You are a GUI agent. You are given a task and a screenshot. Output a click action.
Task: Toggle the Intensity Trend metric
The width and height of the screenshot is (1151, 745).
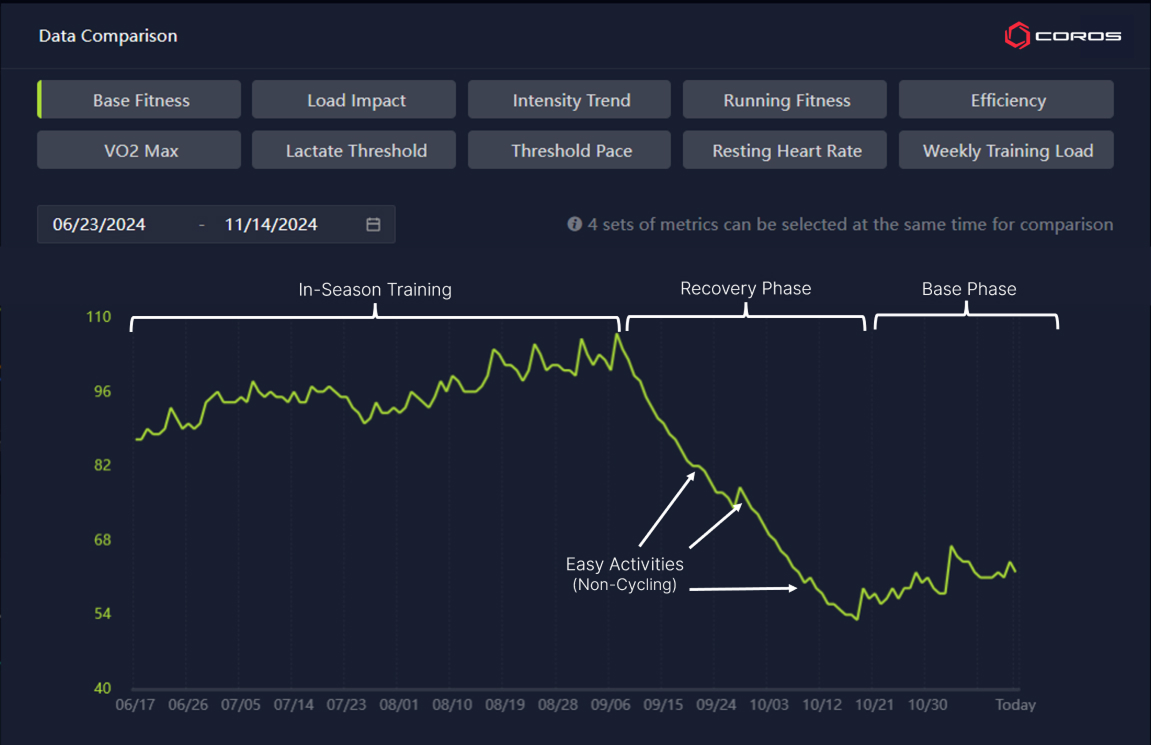[570, 100]
